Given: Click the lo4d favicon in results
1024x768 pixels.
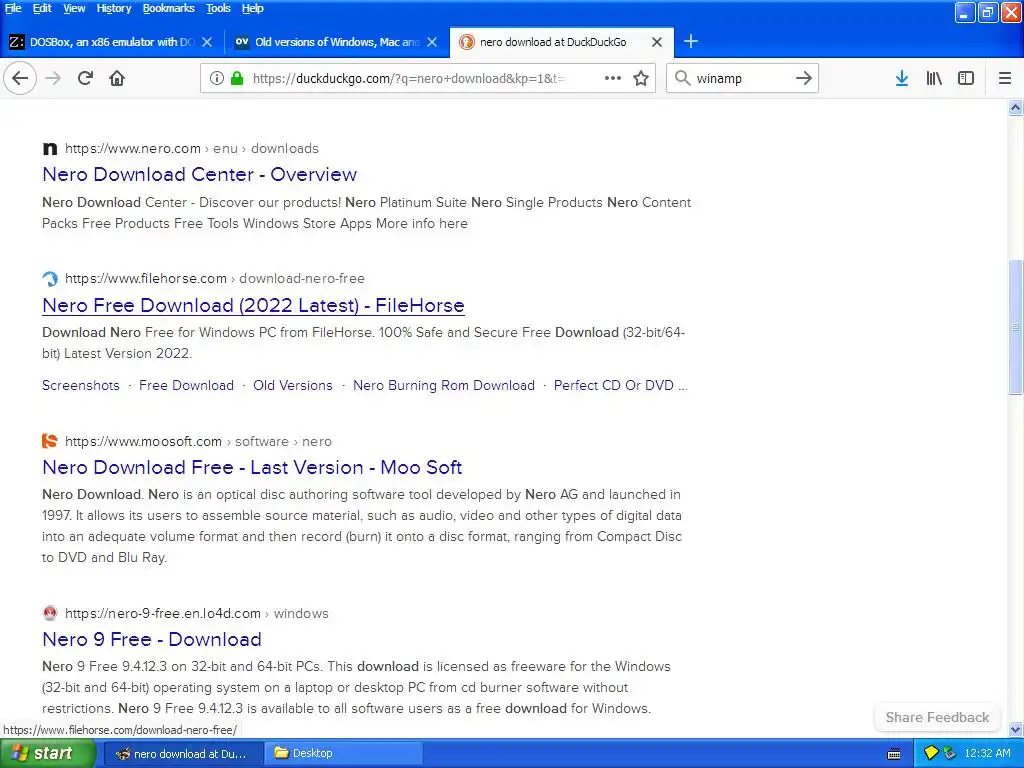Looking at the screenshot, I should pyautogui.click(x=50, y=613).
